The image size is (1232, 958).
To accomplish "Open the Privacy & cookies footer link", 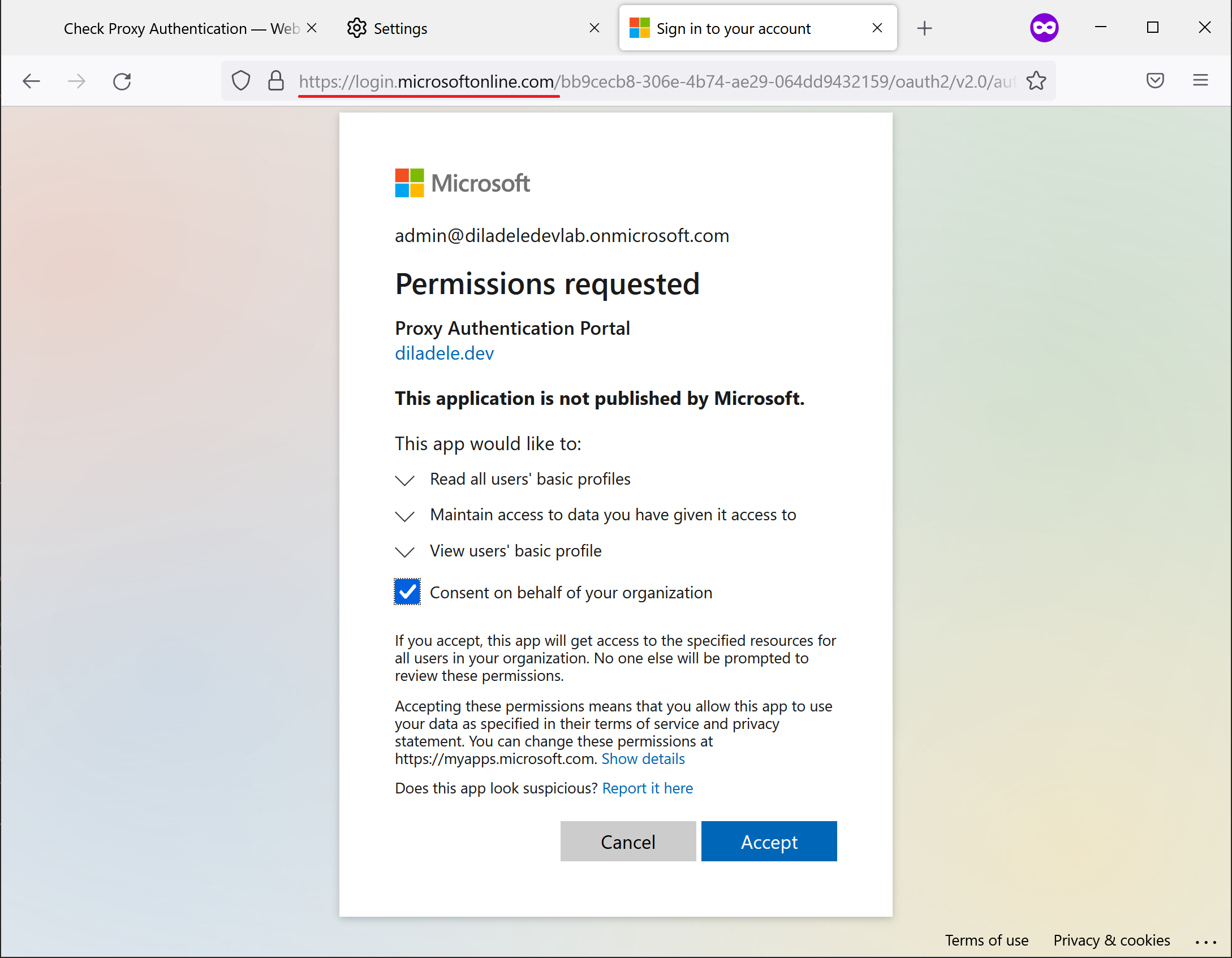I will tap(1112, 940).
